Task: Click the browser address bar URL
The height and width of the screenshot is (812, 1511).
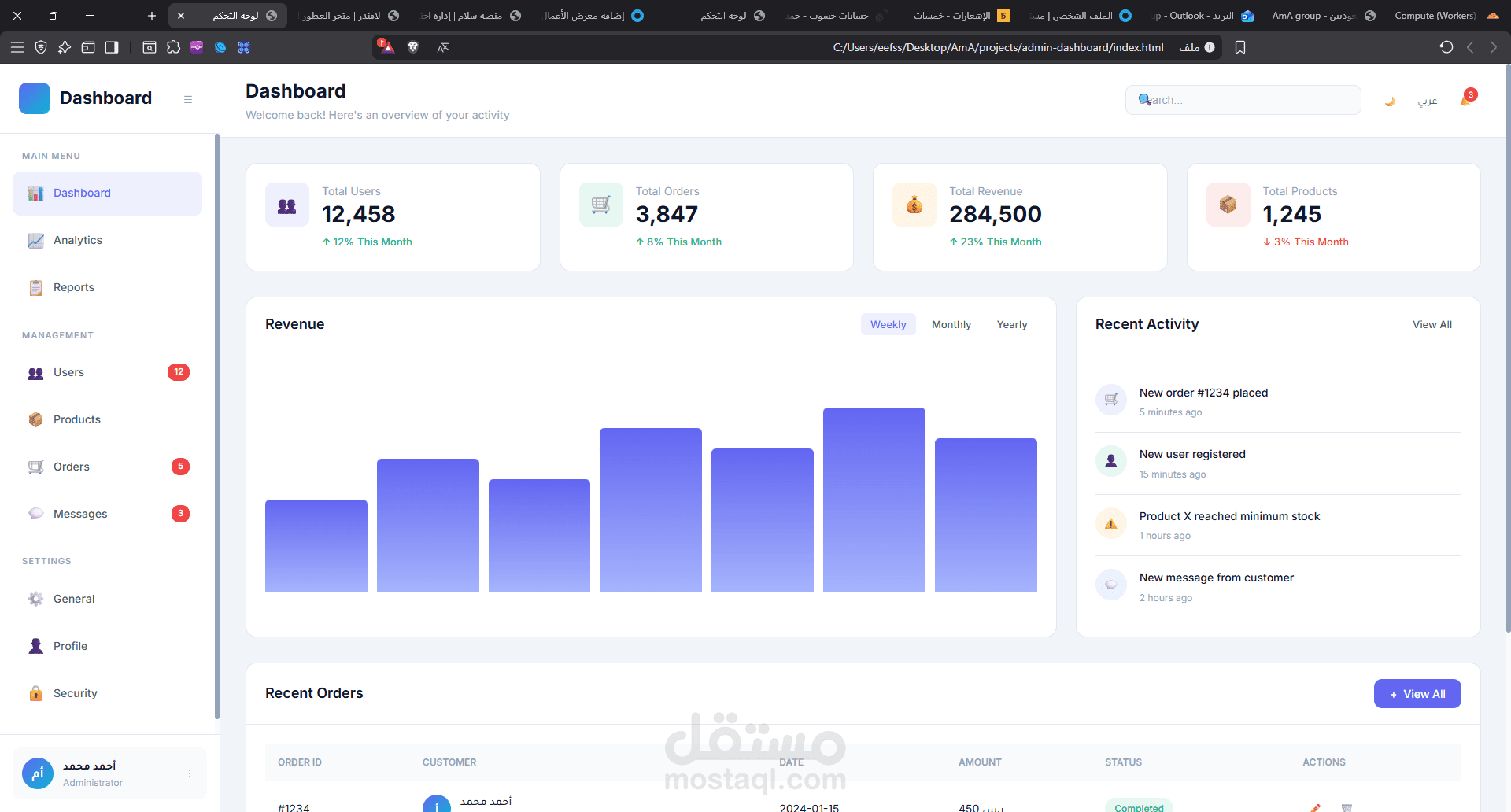Action: coord(998,47)
